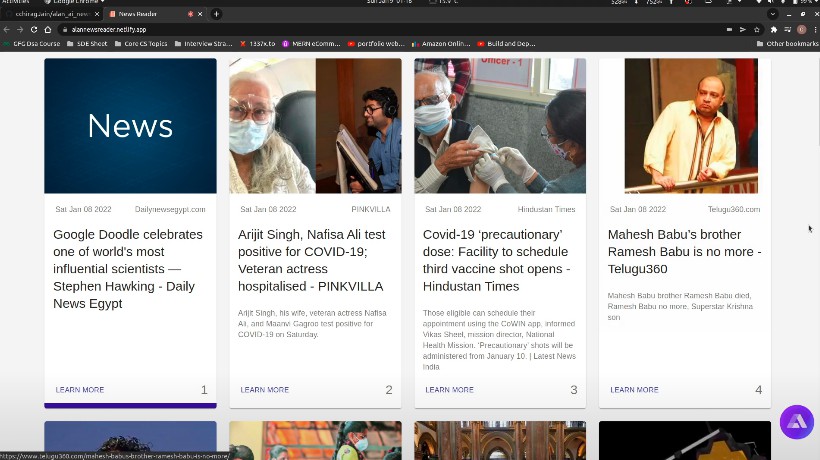The image size is (820, 460).
Task: Click the Chrome profile avatar
Action: click(800, 30)
